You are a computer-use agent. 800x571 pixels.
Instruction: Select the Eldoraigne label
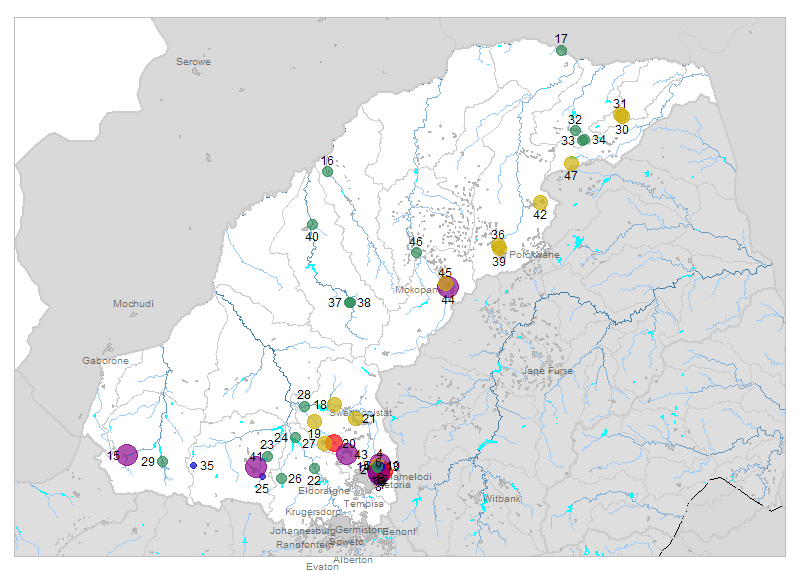[324, 491]
